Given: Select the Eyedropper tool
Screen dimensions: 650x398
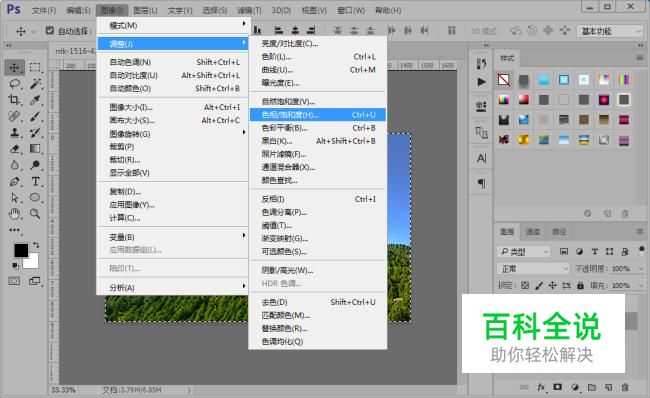Looking at the screenshot, I should pyautogui.click(x=35, y=100).
